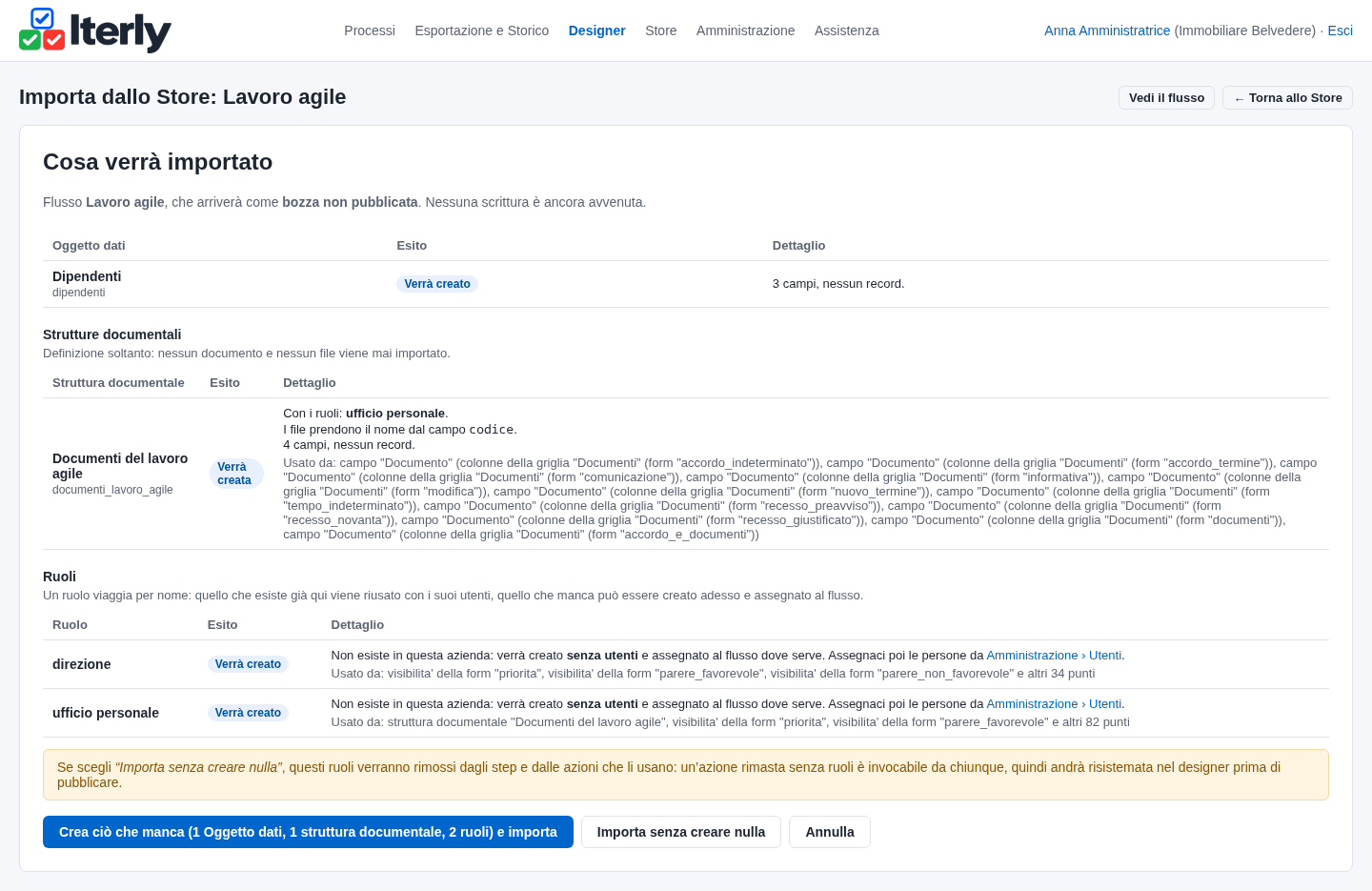1372x891 pixels.
Task: Click the Ruoli section heading
Action: point(59,577)
